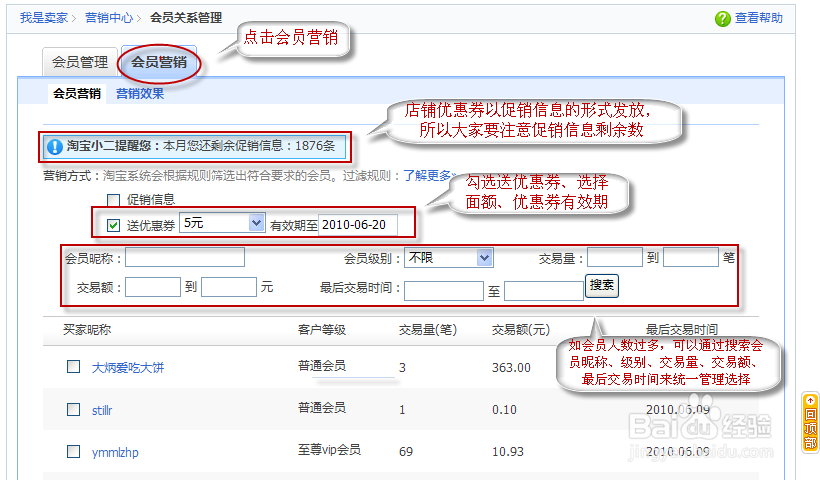Click the 最后交易时间 end date field

click(x=544, y=291)
